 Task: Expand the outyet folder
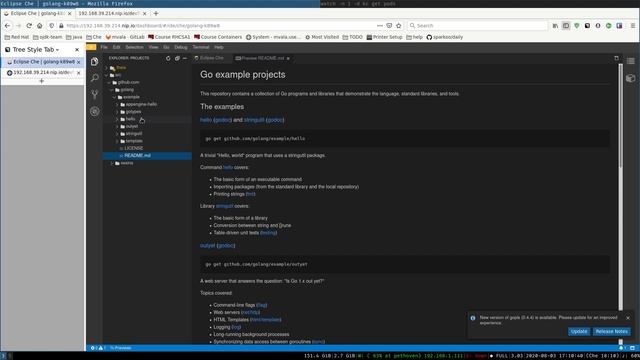tap(117, 127)
